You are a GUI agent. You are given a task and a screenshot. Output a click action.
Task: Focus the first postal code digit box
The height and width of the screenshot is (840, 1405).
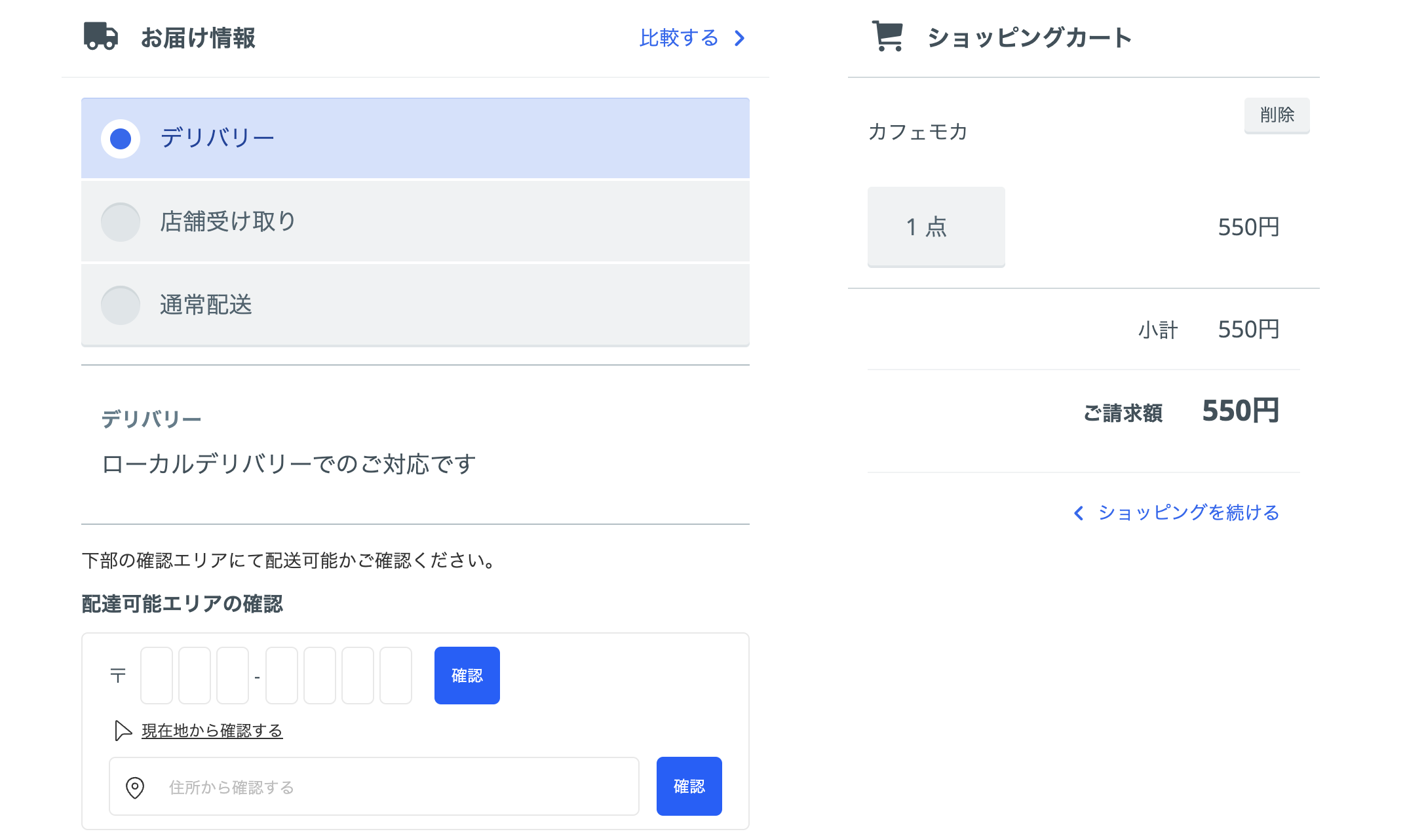[157, 676]
